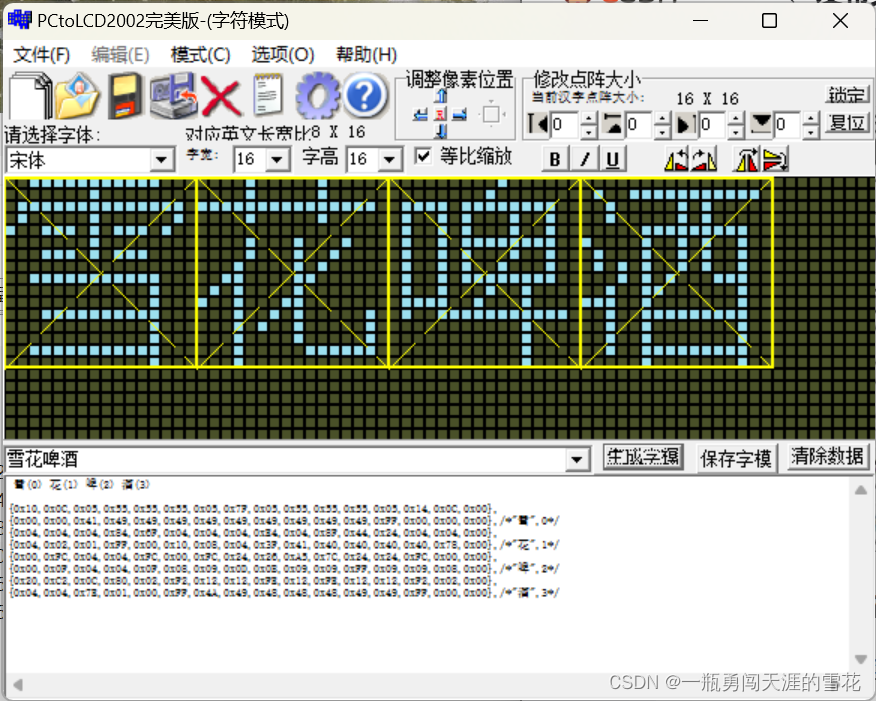Rotate glyph clockwise with second triangle icon
876x701 pixels.
pyautogui.click(x=703, y=160)
